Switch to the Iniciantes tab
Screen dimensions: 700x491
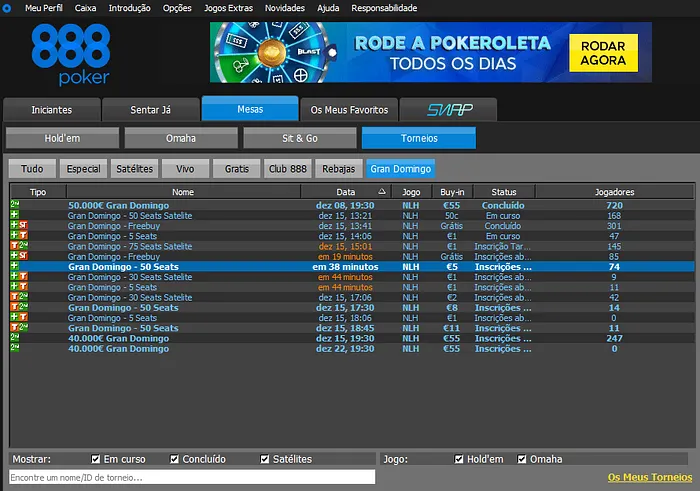52,110
